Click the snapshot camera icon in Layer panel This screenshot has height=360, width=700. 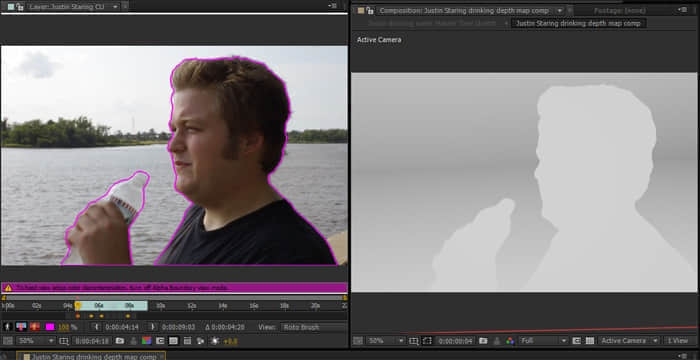click(120, 341)
